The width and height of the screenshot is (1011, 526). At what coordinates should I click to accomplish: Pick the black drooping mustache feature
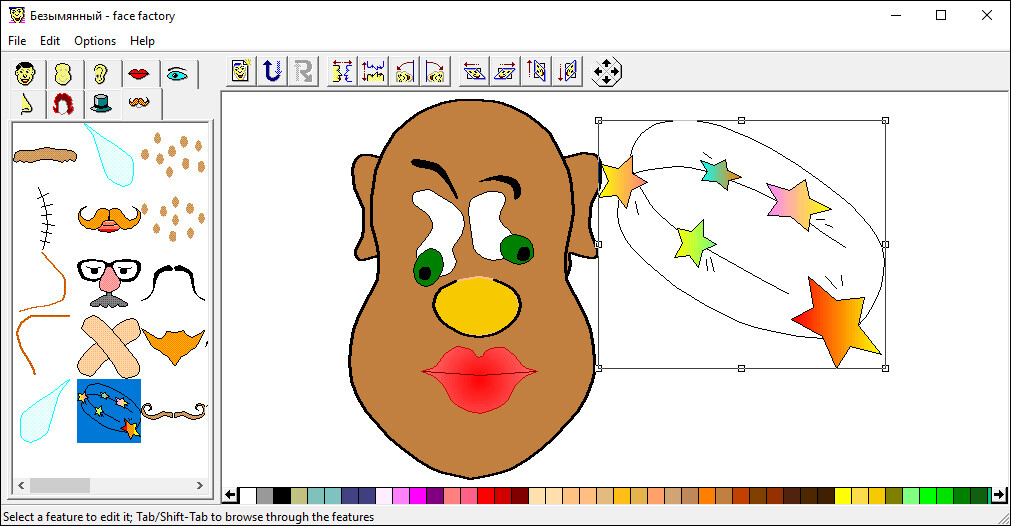(x=172, y=282)
